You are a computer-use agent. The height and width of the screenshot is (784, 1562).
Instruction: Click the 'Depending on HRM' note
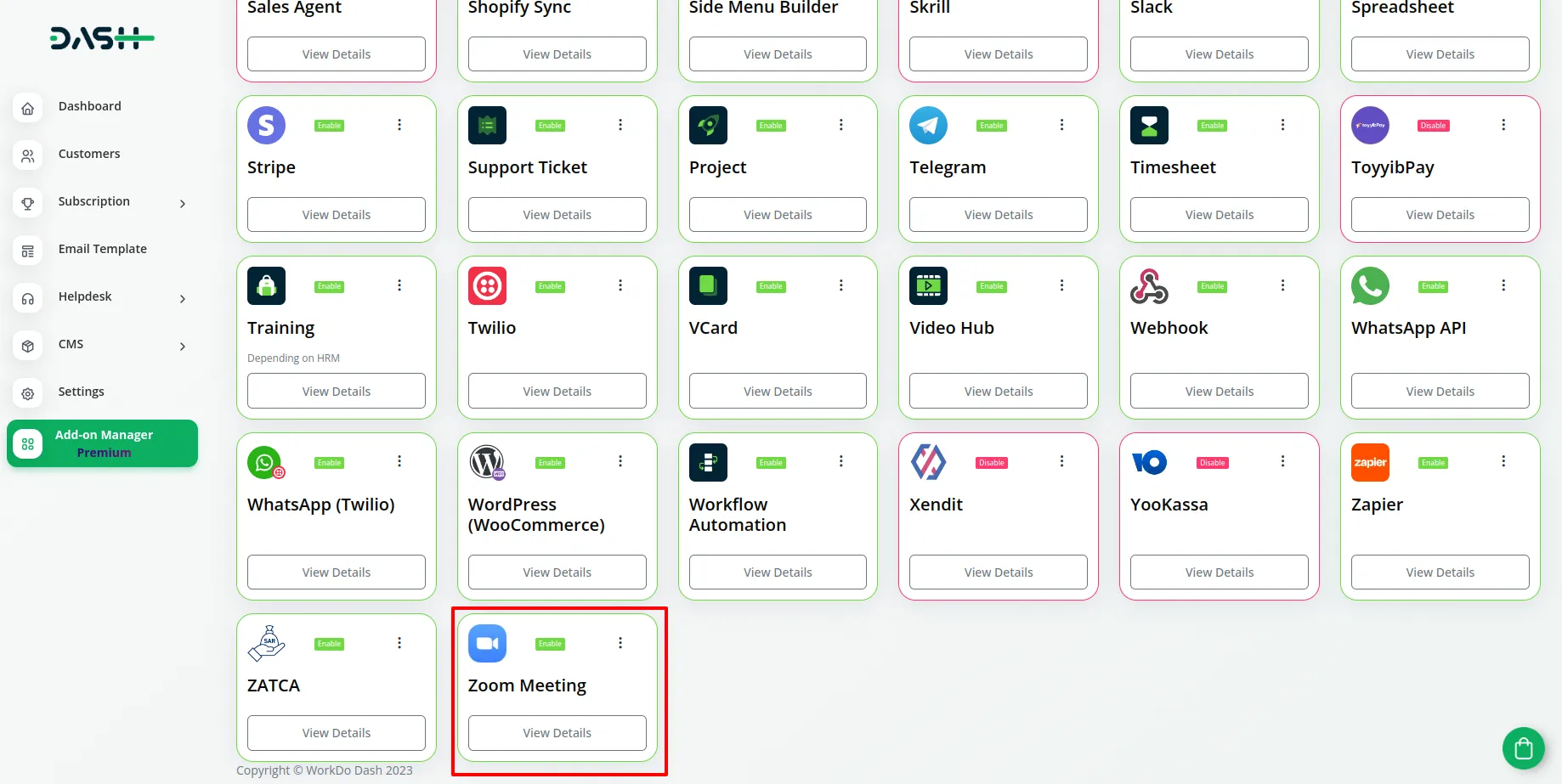pos(293,358)
